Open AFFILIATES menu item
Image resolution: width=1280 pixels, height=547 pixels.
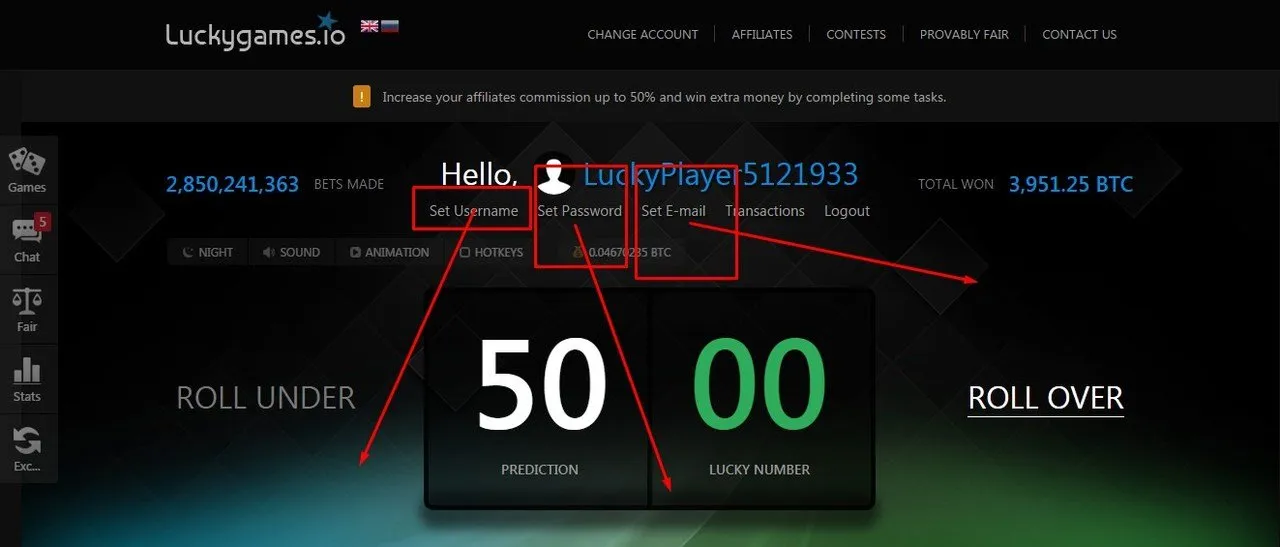click(x=762, y=34)
